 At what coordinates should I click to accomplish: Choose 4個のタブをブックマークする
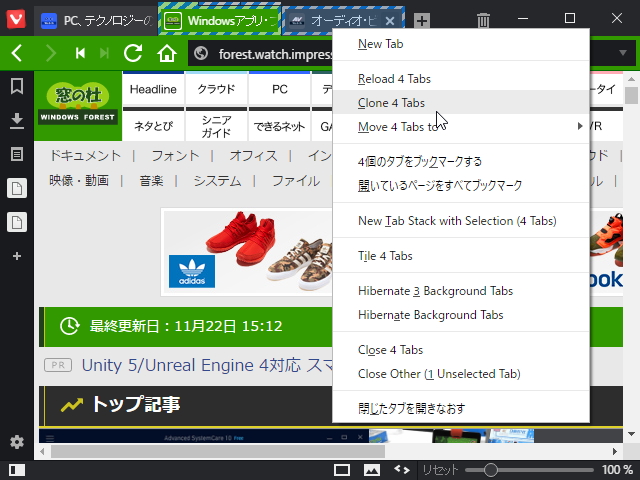[461, 162]
